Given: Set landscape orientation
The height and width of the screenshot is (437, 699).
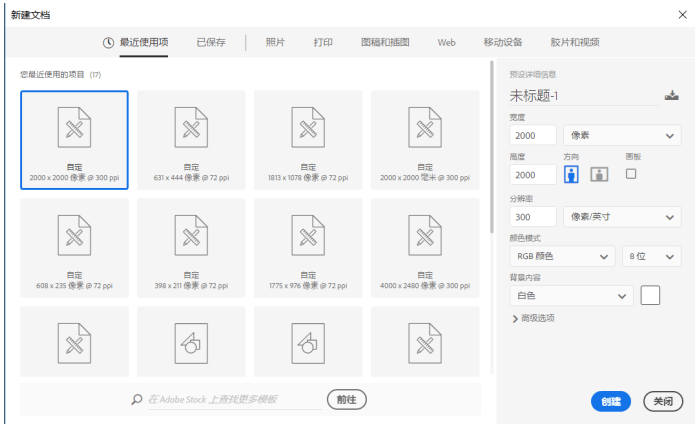Looking at the screenshot, I should tap(599, 174).
